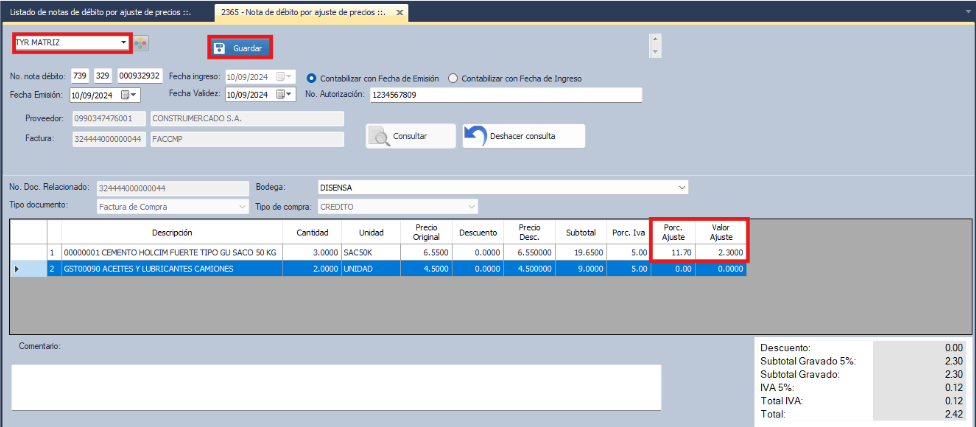
Task: Click the Guardar save button
Action: [240, 48]
